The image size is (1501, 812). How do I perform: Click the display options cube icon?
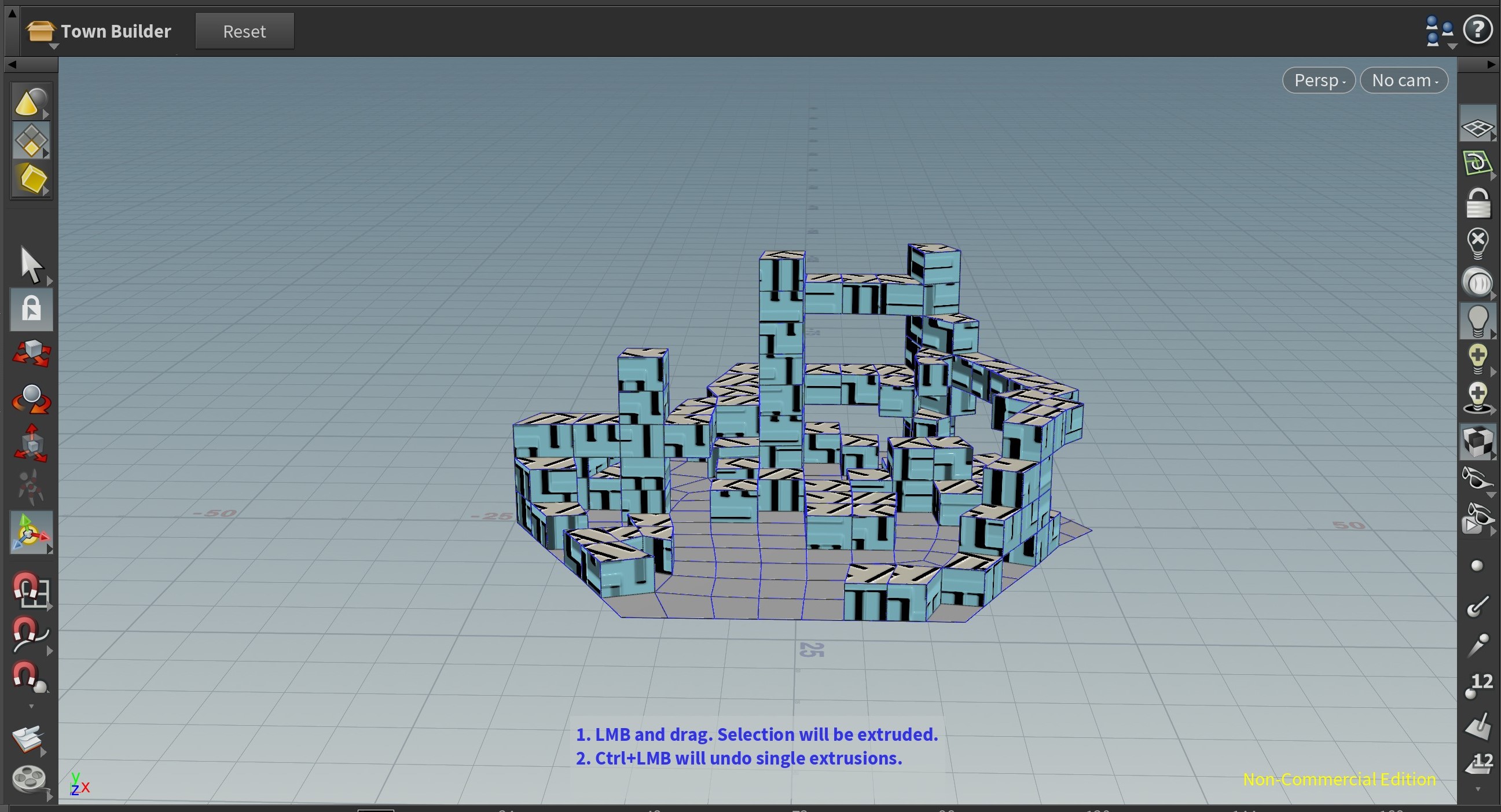(x=1478, y=443)
